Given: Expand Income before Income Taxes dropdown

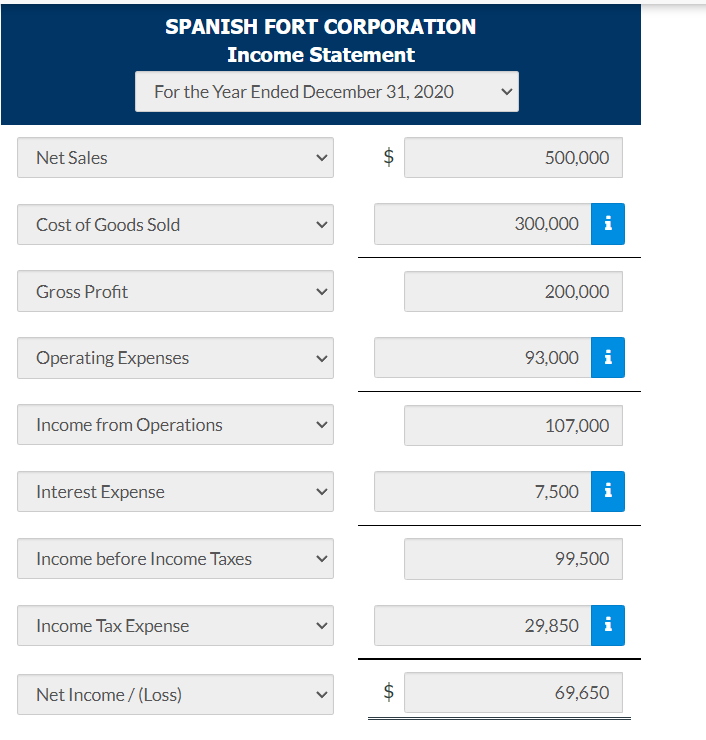Looking at the screenshot, I should [176, 559].
